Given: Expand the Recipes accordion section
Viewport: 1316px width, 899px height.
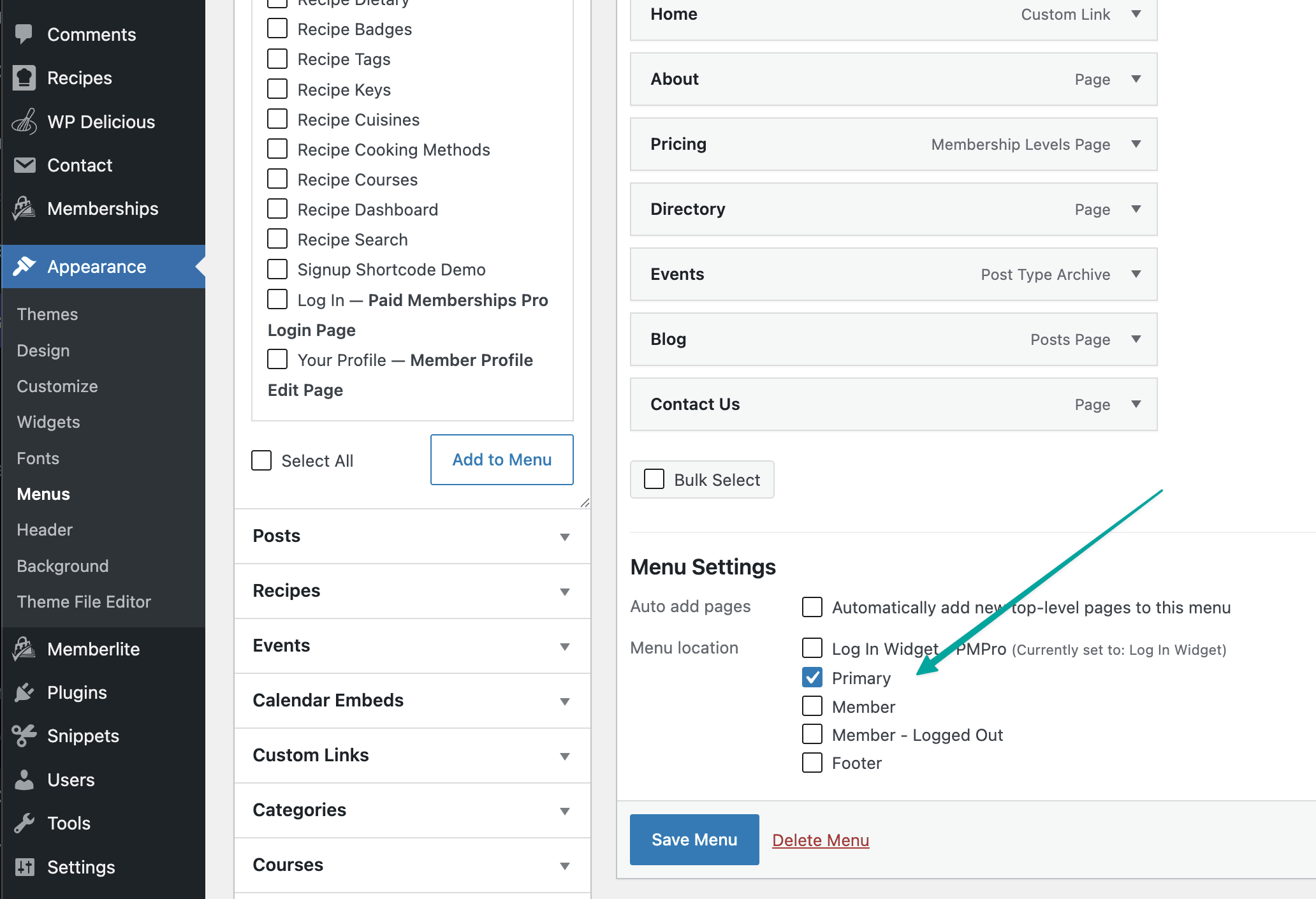Looking at the screenshot, I should tap(413, 591).
